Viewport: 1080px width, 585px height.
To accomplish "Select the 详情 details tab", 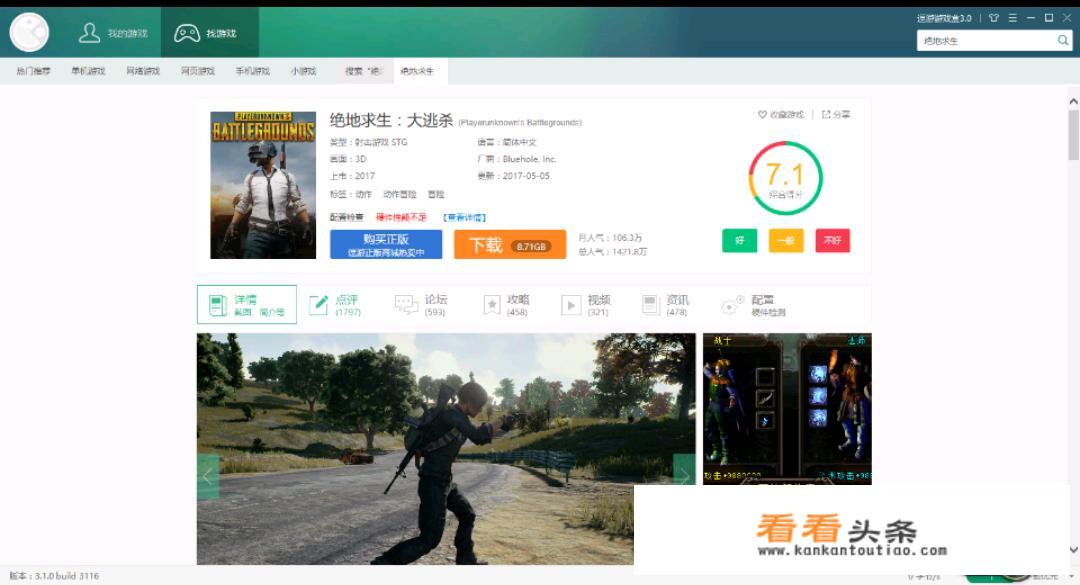I will click(247, 305).
